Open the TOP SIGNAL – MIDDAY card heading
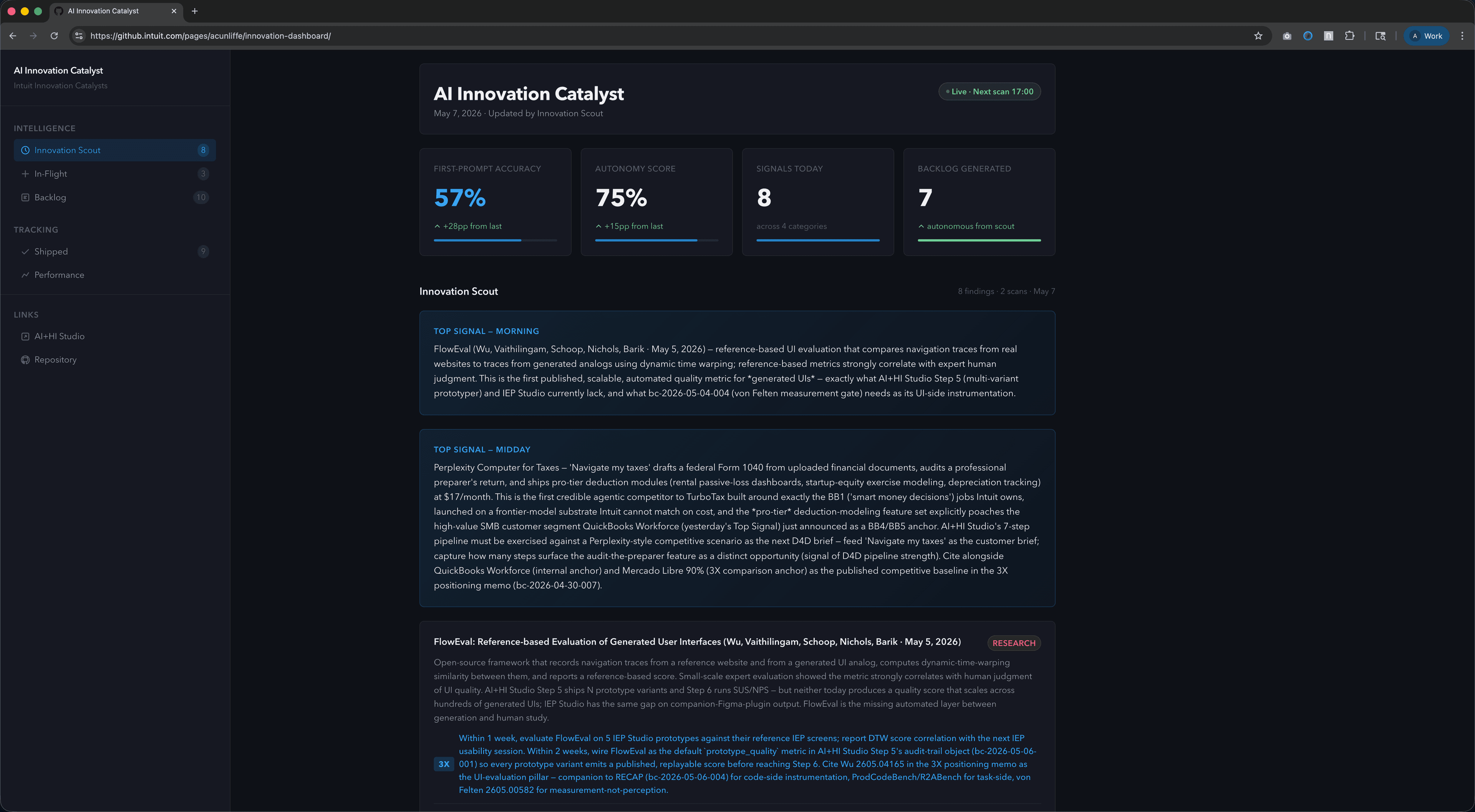This screenshot has width=1475, height=812. 482,449
